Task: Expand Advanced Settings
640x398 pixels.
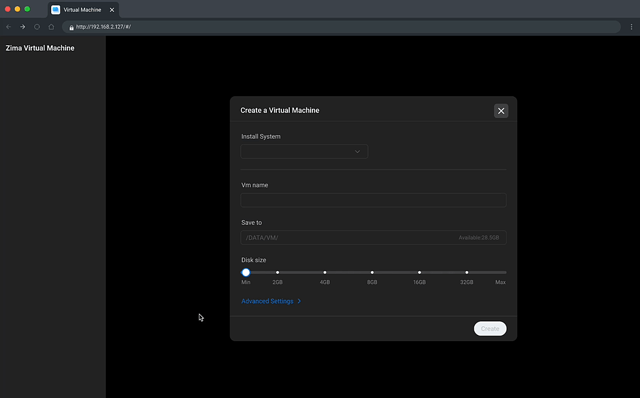Action: (x=271, y=301)
